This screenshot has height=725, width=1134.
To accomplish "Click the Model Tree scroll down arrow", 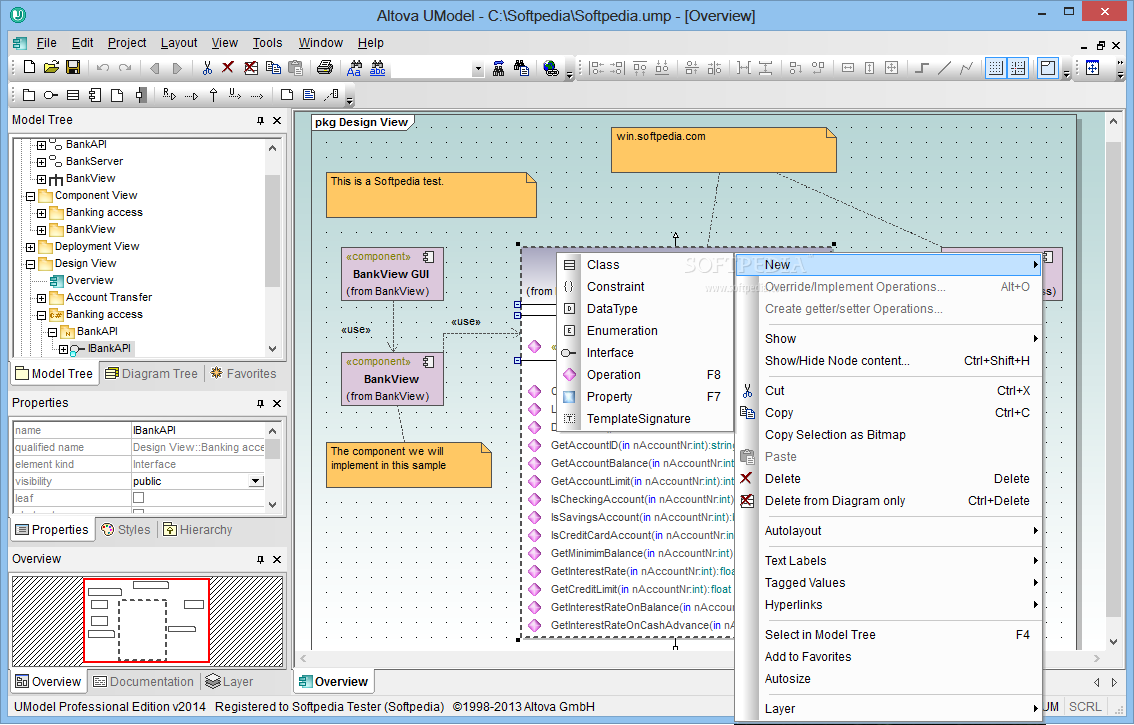I will (x=273, y=349).
